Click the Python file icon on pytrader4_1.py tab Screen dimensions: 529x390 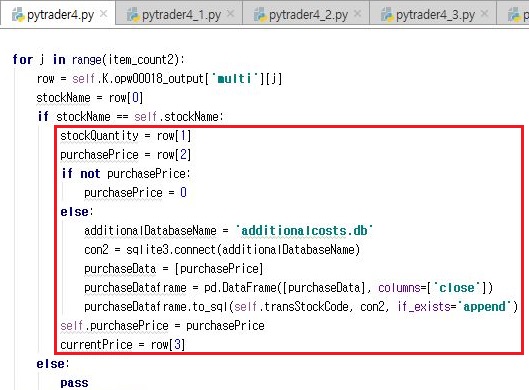[x=133, y=15]
